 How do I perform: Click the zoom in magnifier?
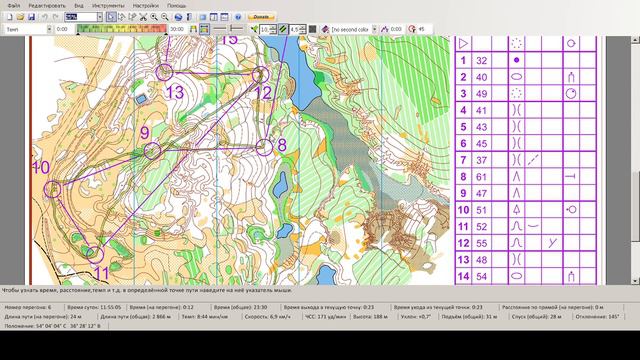[x=154, y=17]
